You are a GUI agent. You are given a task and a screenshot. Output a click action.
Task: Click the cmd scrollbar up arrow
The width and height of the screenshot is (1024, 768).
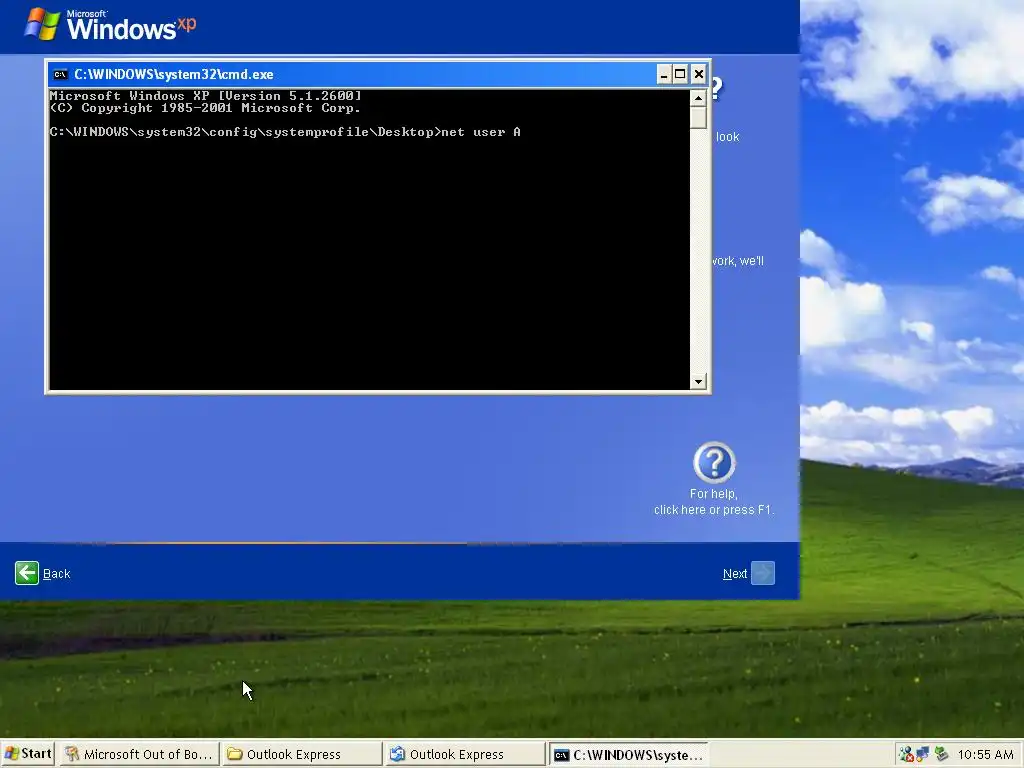click(x=698, y=98)
